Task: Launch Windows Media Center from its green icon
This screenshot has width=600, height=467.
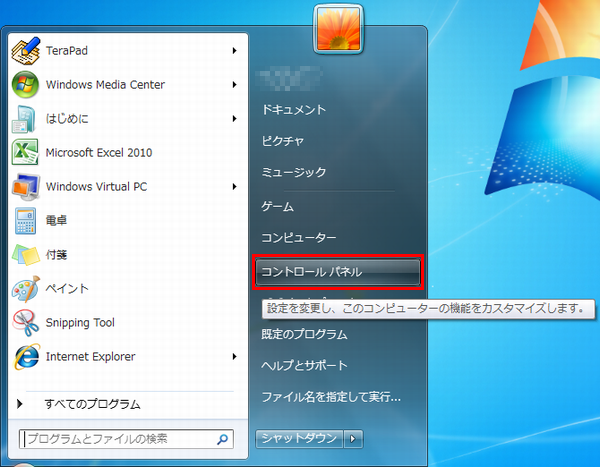Action: (x=25, y=85)
